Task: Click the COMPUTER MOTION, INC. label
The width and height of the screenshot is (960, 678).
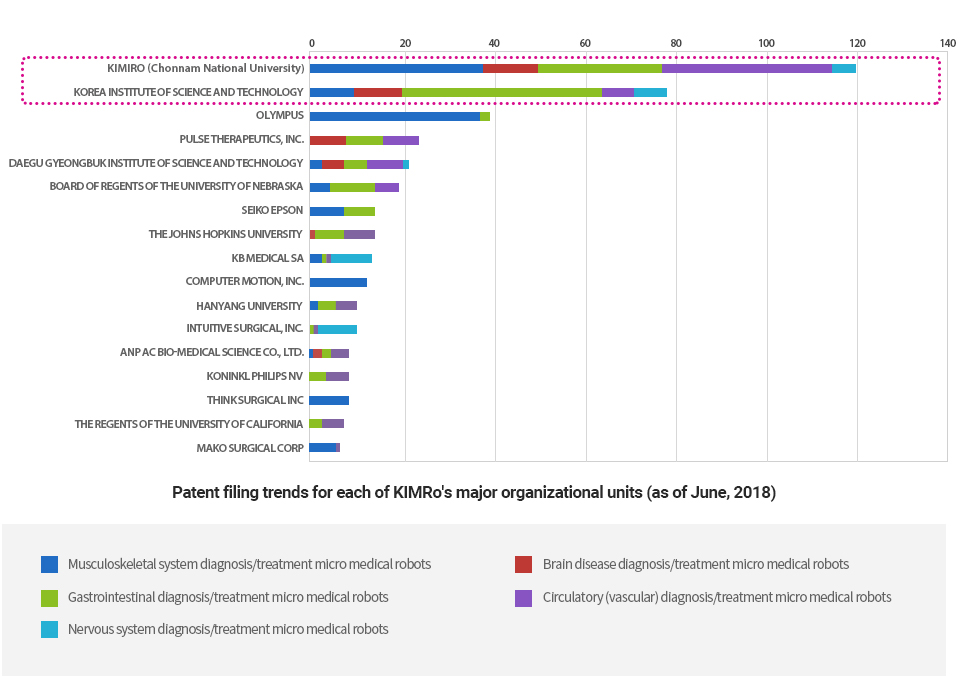Action: point(245,281)
